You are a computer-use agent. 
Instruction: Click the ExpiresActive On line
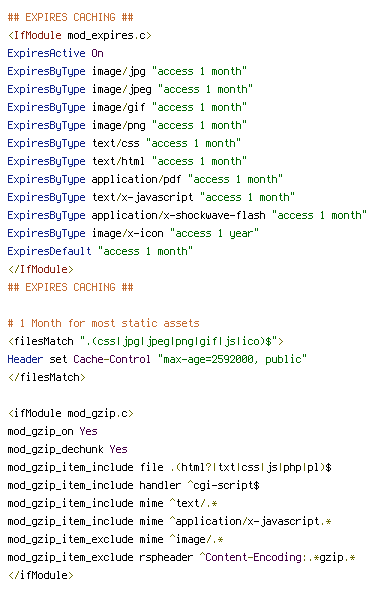tap(55, 53)
